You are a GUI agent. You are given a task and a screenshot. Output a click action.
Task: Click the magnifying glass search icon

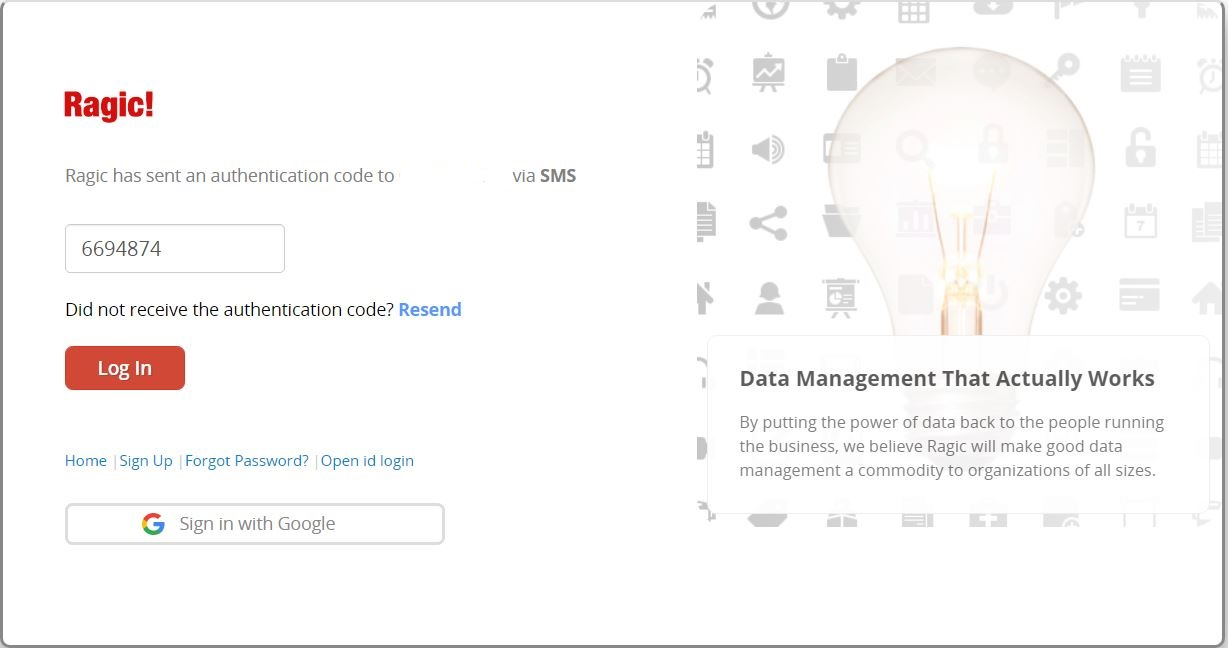coord(912,150)
